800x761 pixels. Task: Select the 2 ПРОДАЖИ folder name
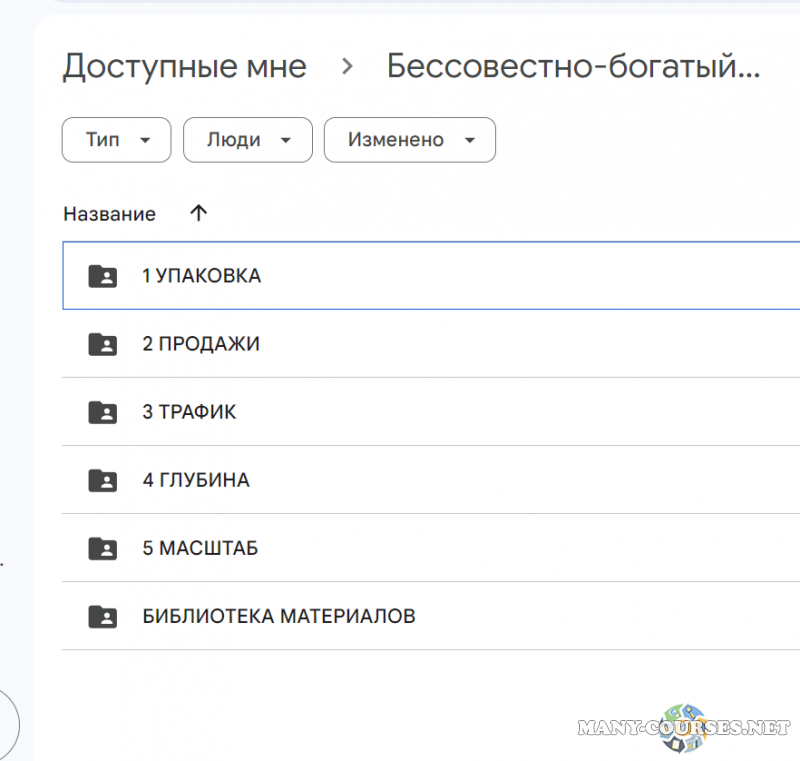click(x=200, y=344)
